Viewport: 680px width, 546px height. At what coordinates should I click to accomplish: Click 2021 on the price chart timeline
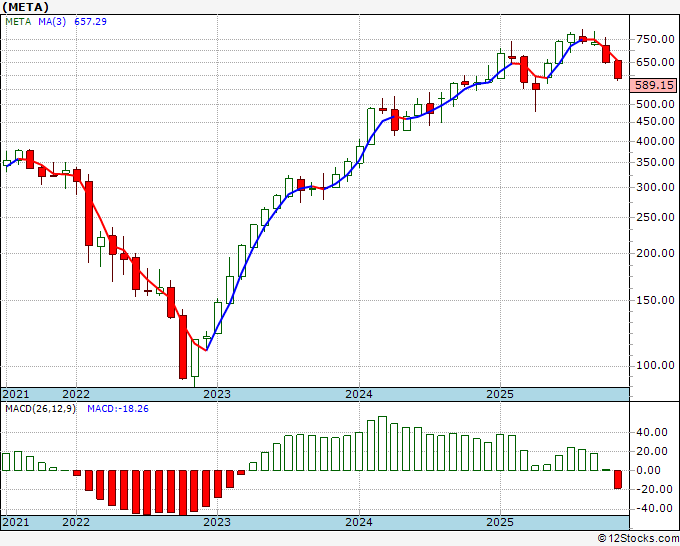[x=16, y=394]
